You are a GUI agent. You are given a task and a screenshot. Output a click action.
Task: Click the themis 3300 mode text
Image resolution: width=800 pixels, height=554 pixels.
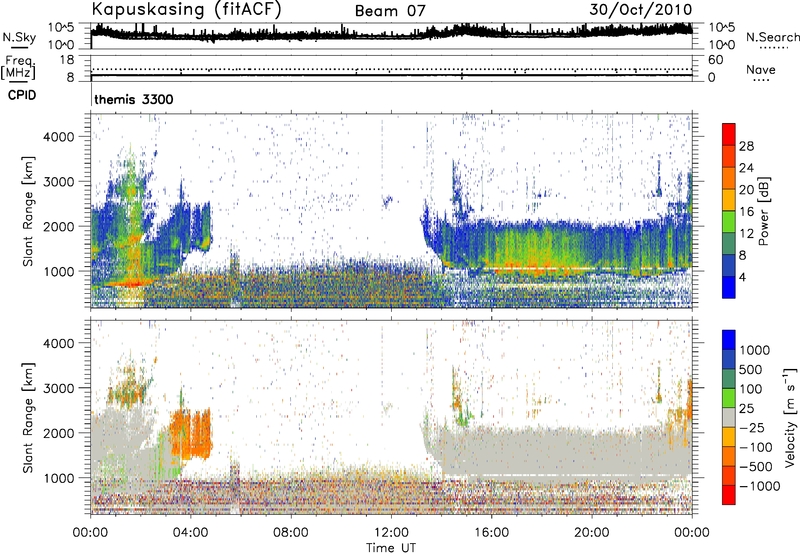(134, 99)
